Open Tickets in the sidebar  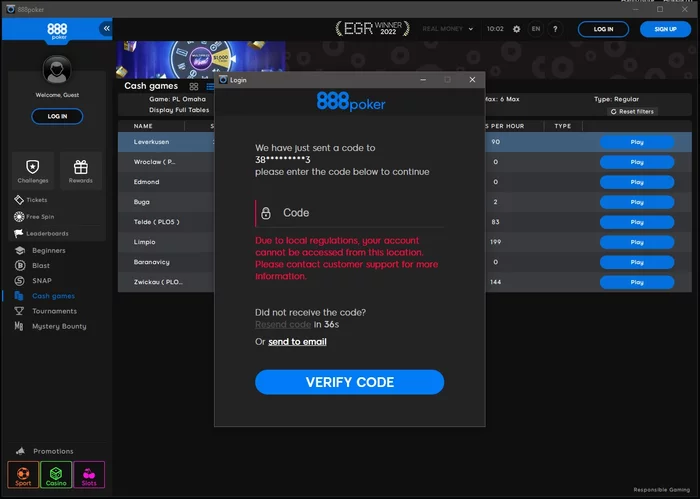coord(31,200)
